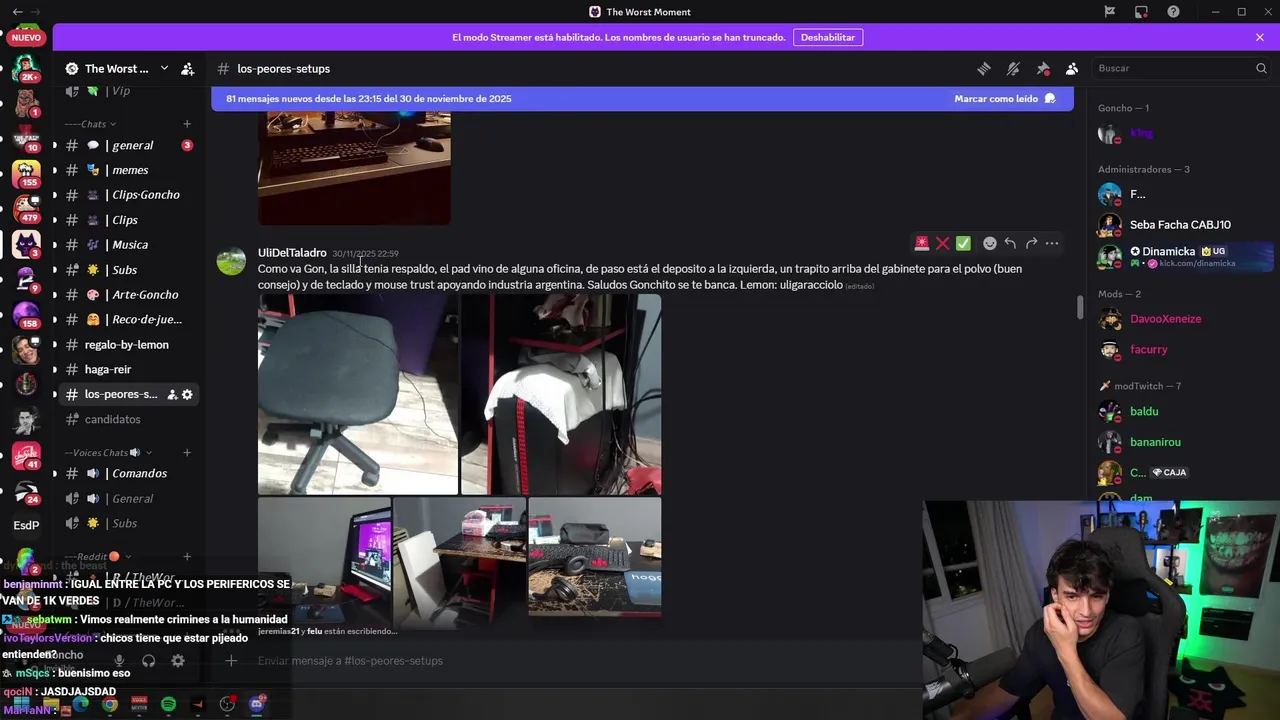The height and width of the screenshot is (720, 1280).
Task: Open Spotify from the taskbar
Action: point(168,704)
